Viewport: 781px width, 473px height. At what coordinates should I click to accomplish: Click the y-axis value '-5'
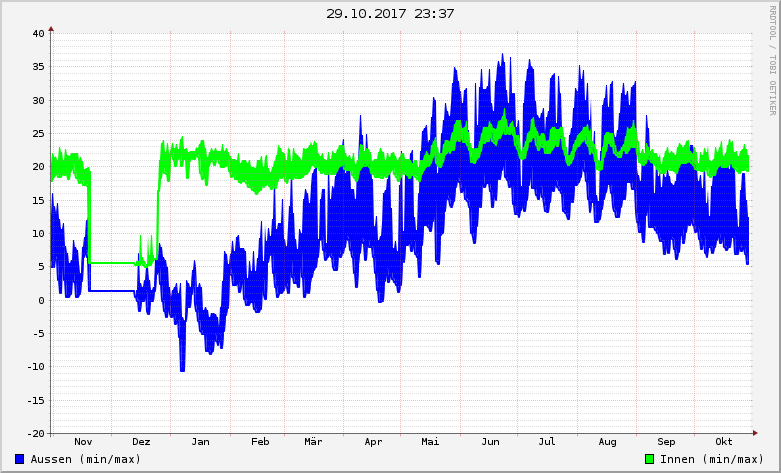(x=39, y=334)
